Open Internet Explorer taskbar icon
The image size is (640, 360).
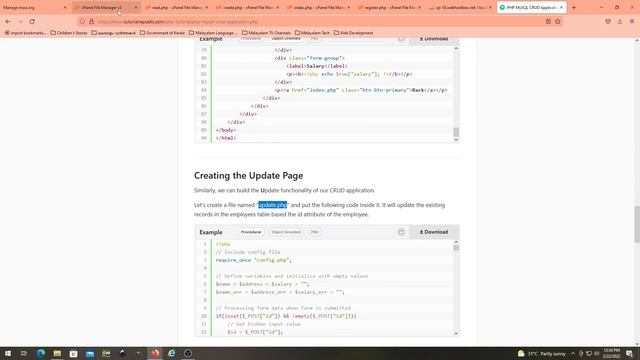[x=171, y=353]
